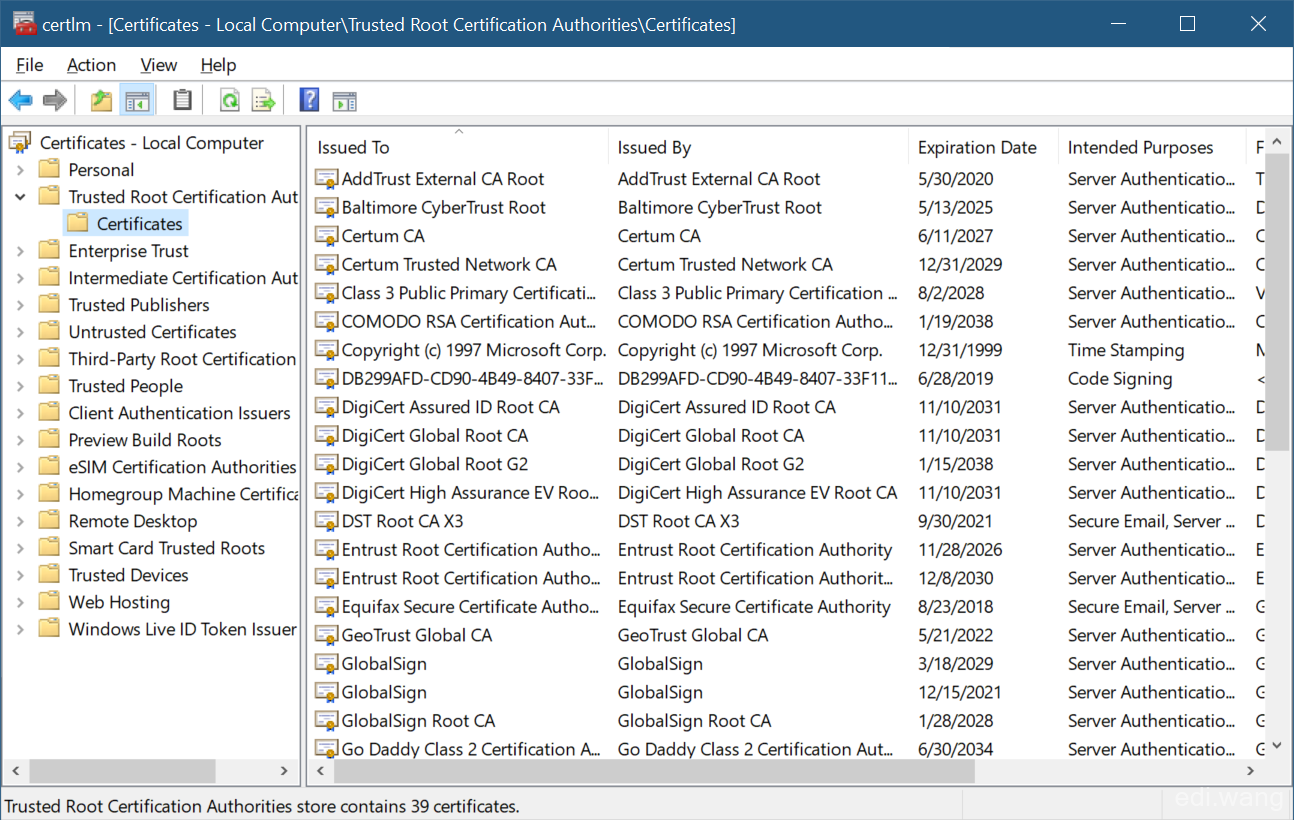The height and width of the screenshot is (820, 1294).
Task: Click certificate icon for DB299AFD-CD90 entry
Action: coord(326,379)
